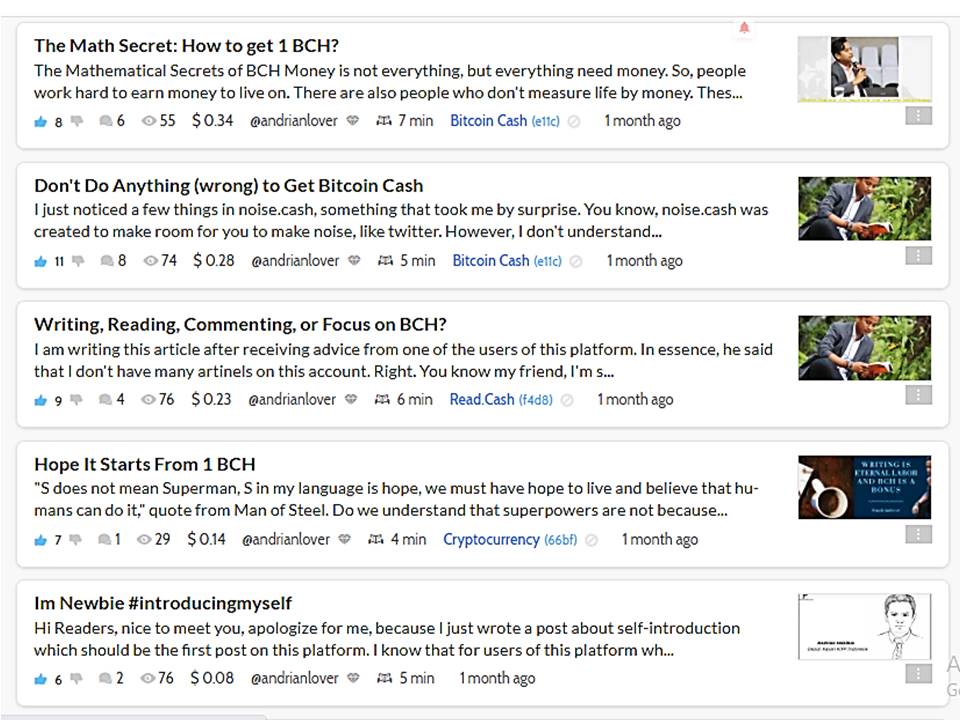
Task: Dislike 'Writing, Reading, Commenting' article
Action: [x=76, y=400]
